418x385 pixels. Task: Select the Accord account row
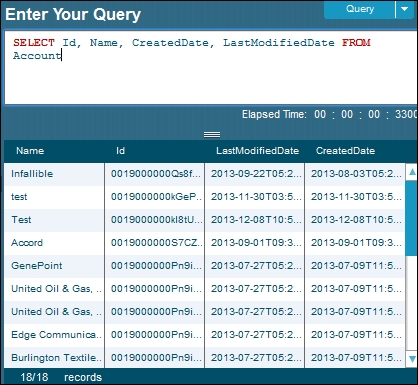click(205, 243)
